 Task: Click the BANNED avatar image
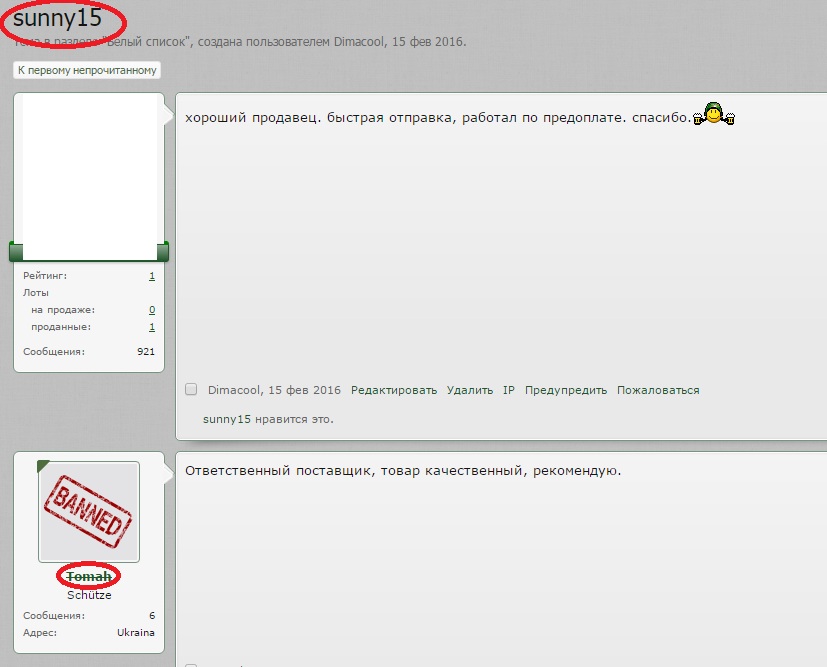pyautogui.click(x=89, y=511)
